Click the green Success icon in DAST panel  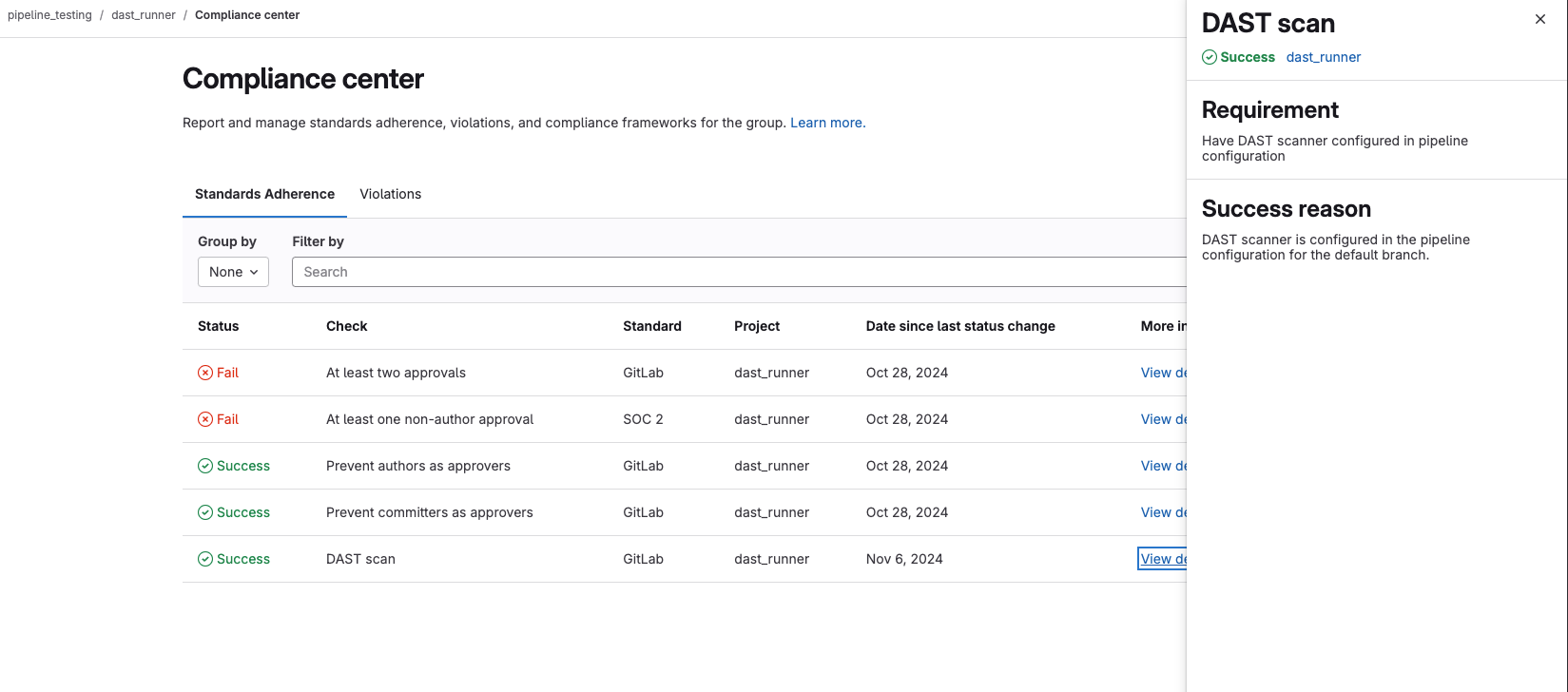[x=1210, y=57]
